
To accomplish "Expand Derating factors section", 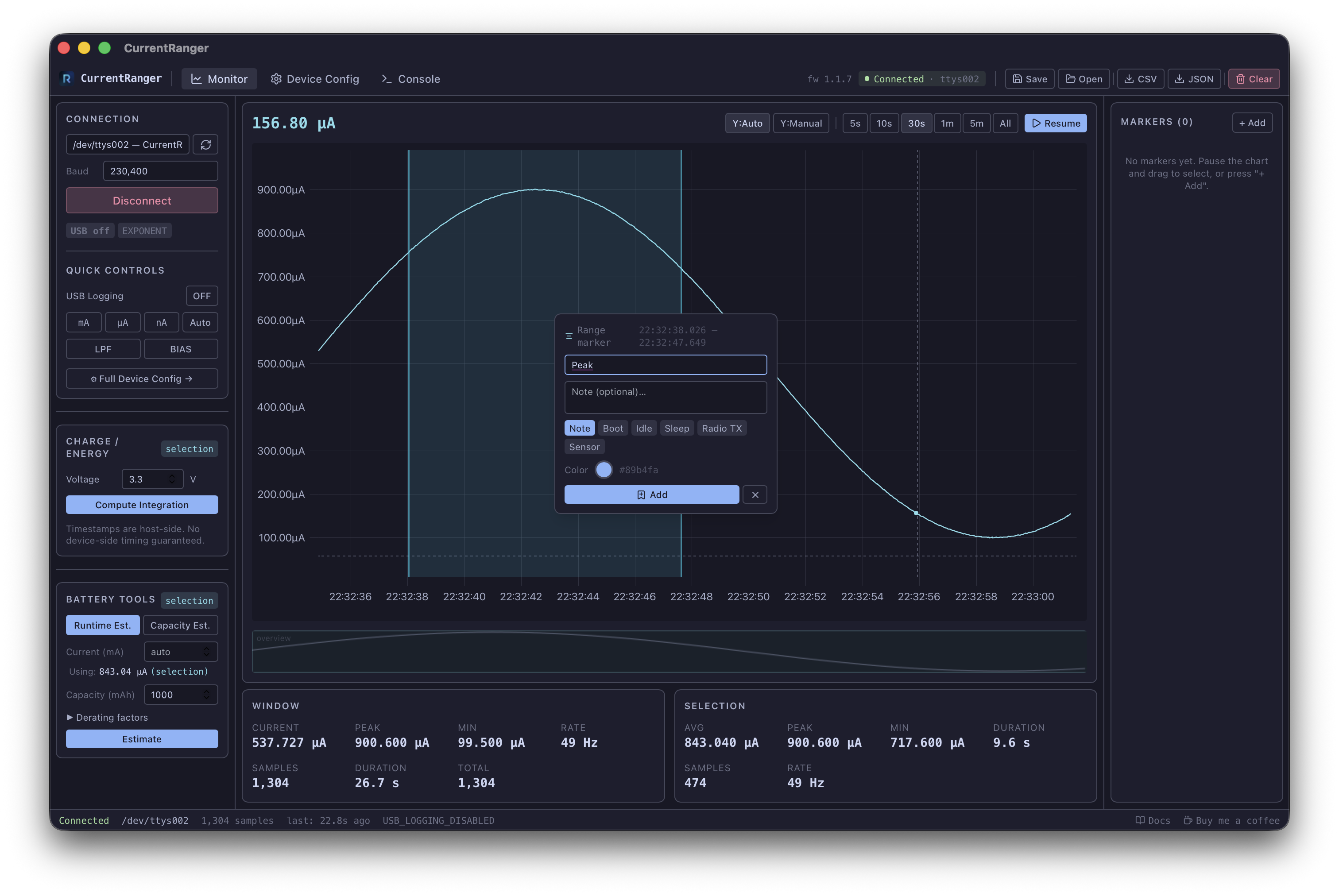I will point(107,717).
